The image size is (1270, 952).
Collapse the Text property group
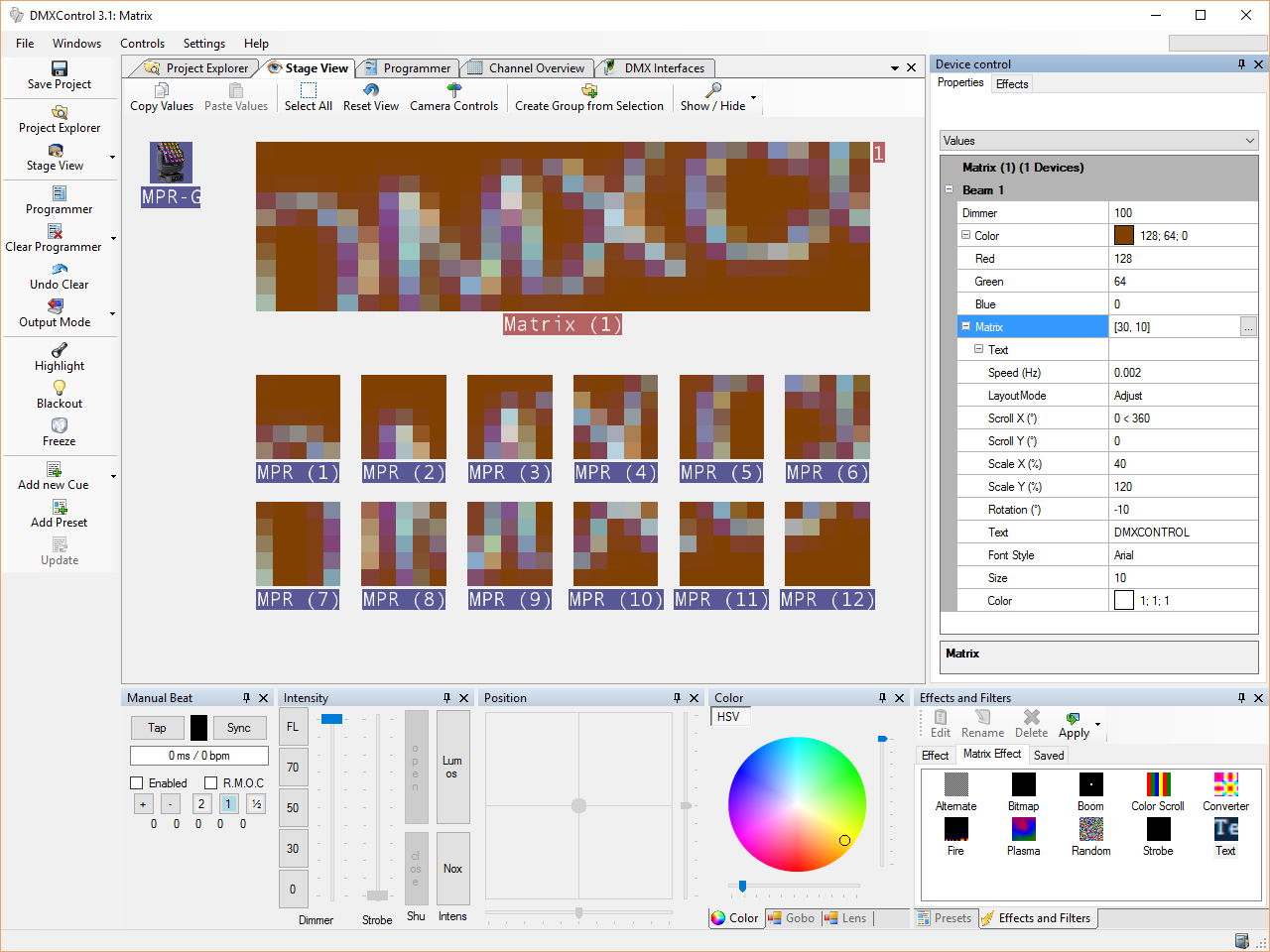click(x=979, y=349)
